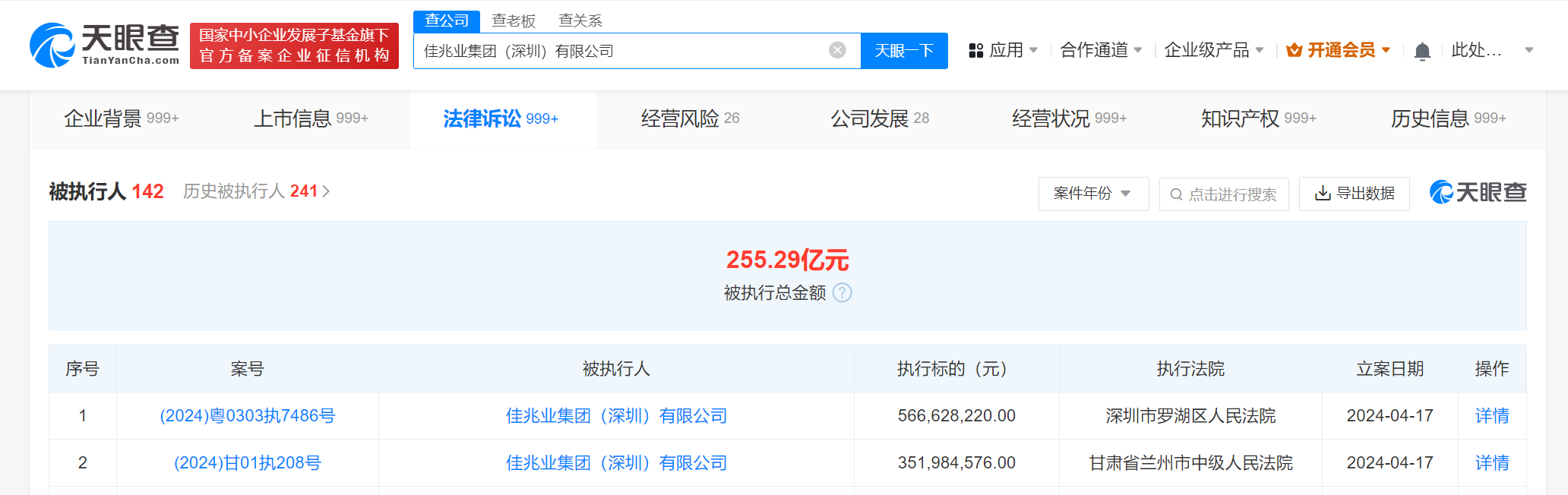The image size is (1568, 495).
Task: Open case (2024)粤0303执7486号 link
Action: click(x=247, y=416)
